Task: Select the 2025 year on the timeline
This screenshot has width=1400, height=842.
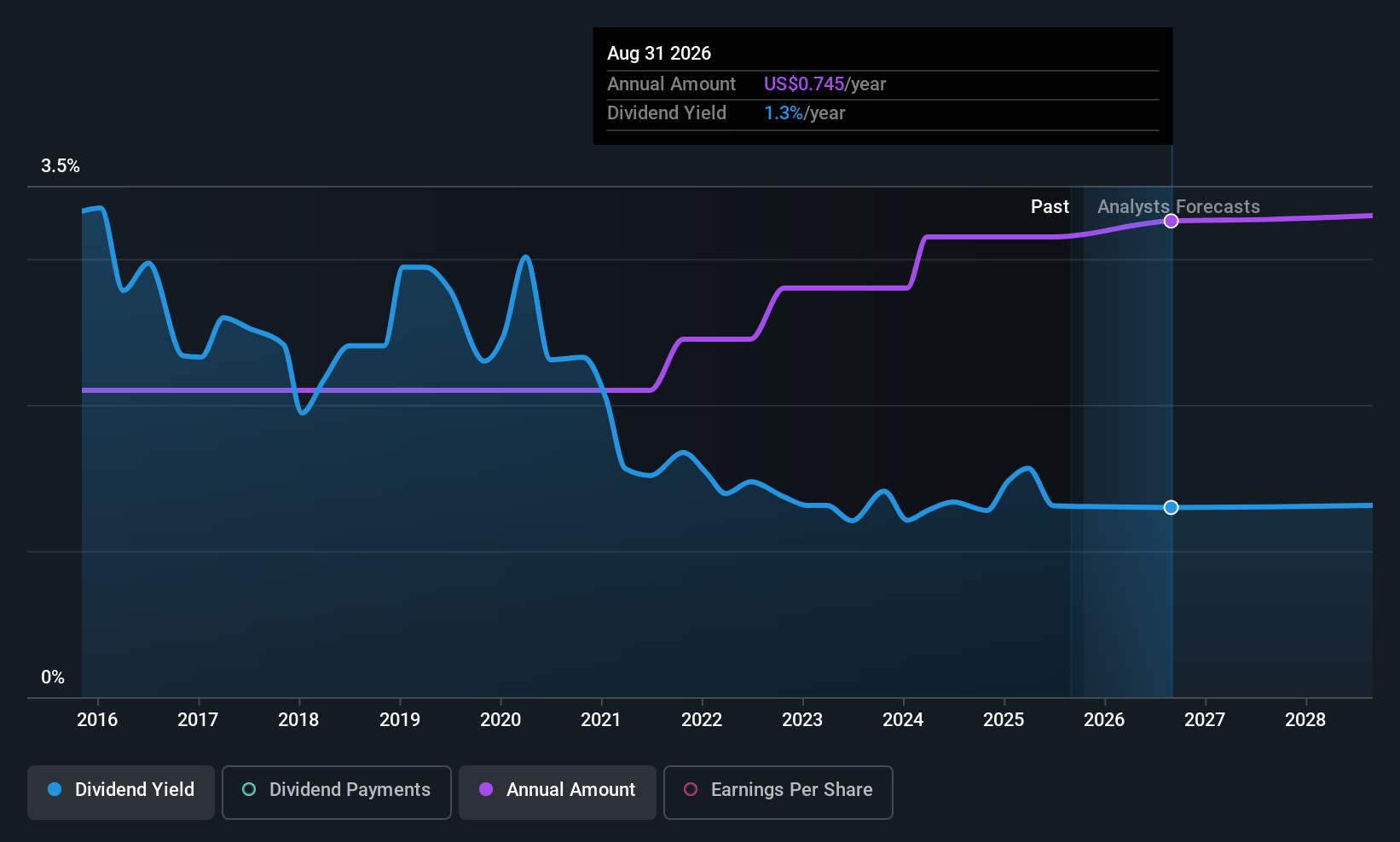Action: (1004, 720)
